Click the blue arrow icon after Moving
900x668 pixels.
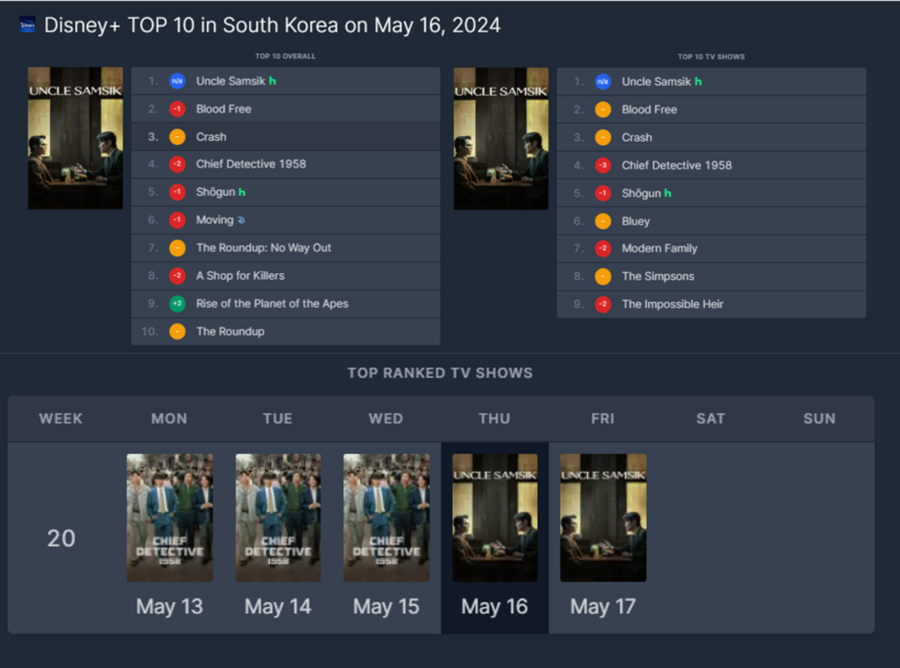241,220
